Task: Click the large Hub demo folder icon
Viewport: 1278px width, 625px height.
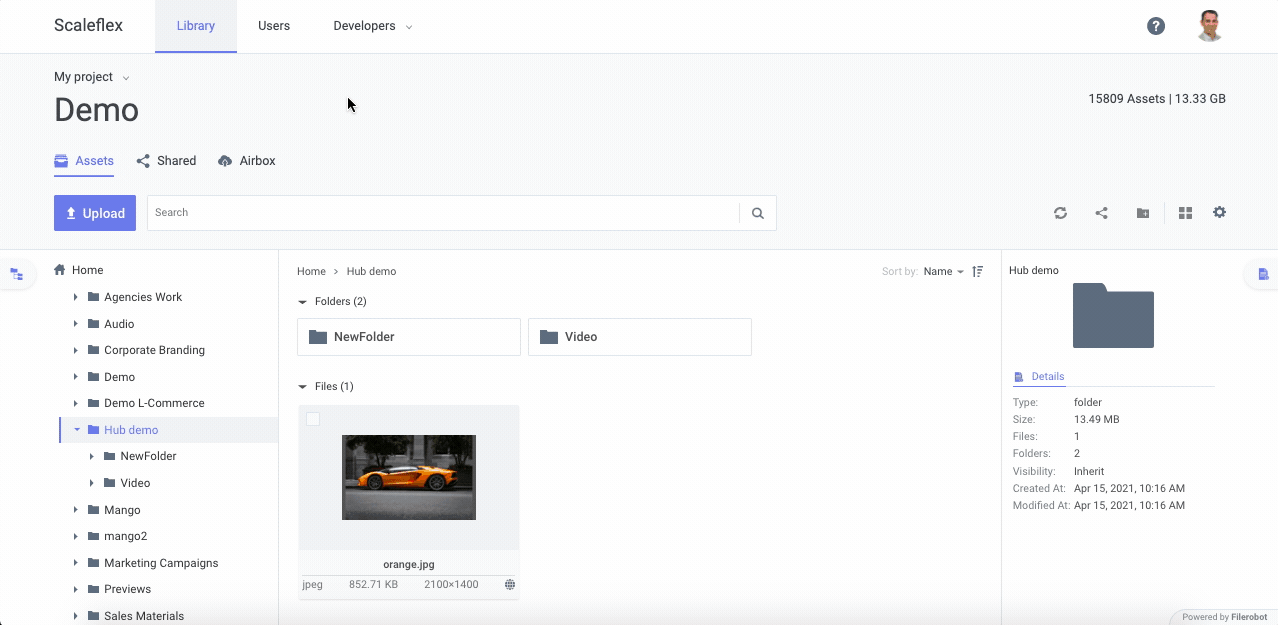Action: coord(1113,315)
